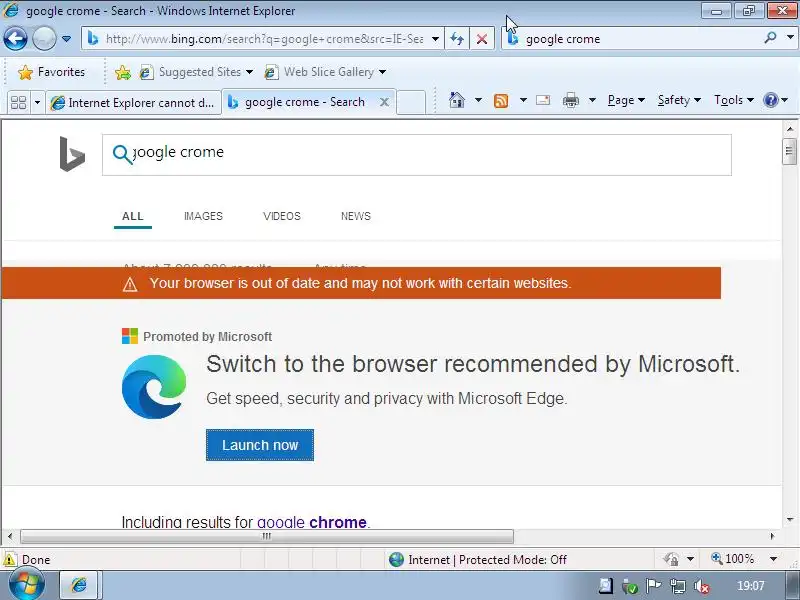Click the out of date browser warning banner
This screenshot has width=800, height=600.
click(x=361, y=283)
